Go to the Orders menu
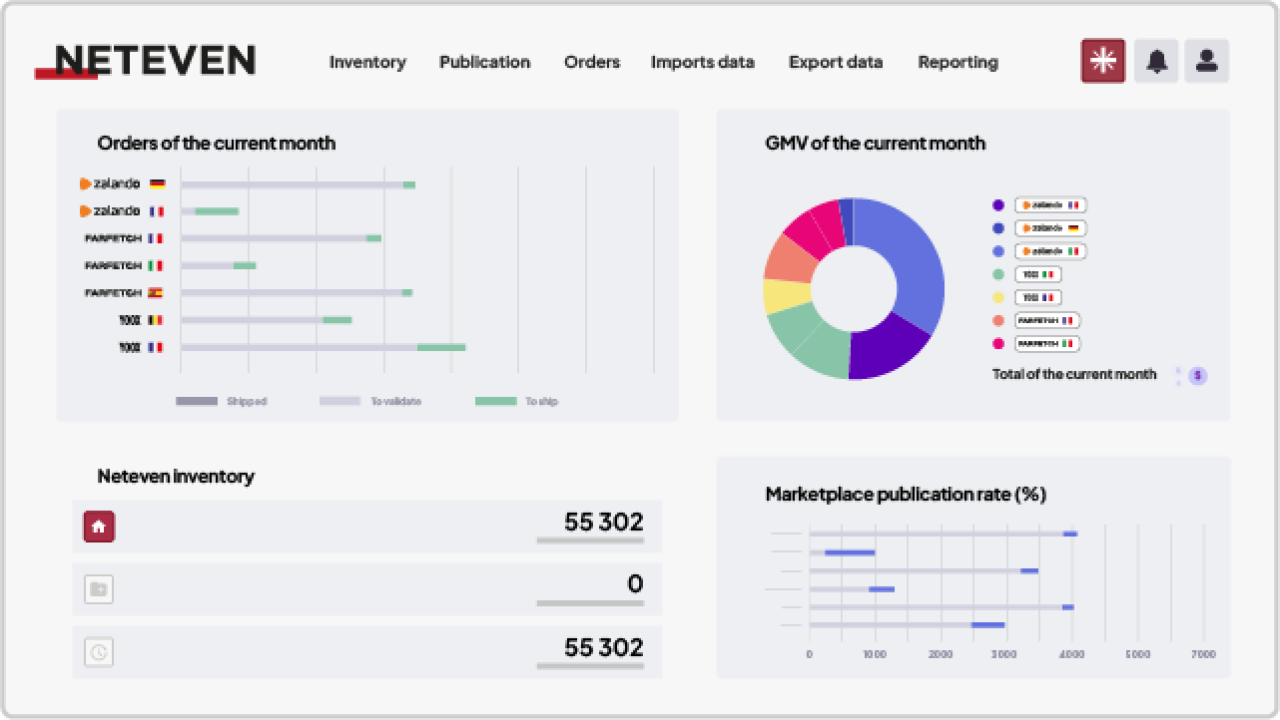The width and height of the screenshot is (1280, 720). (x=592, y=62)
